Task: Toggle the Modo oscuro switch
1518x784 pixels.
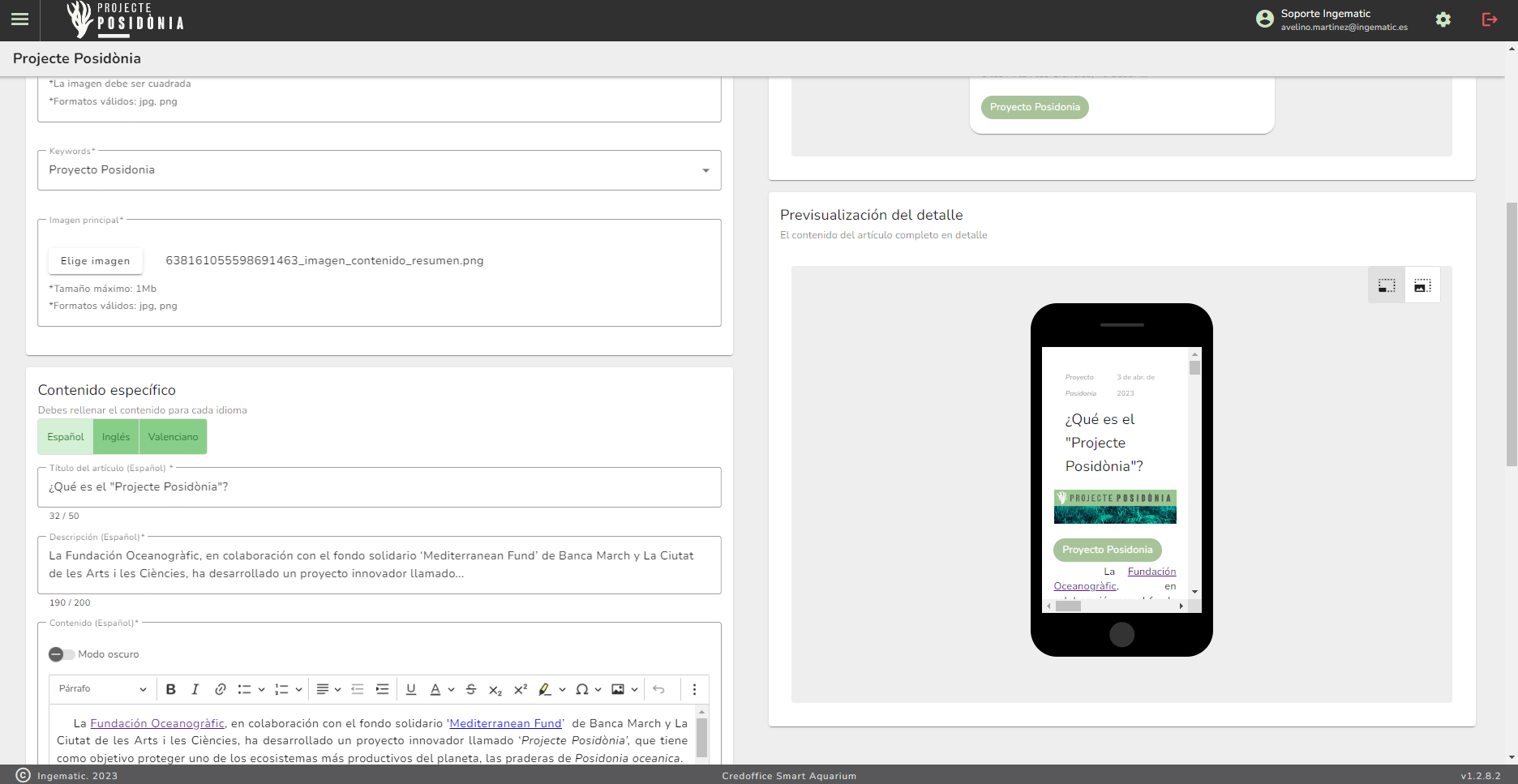Action: 61,654
